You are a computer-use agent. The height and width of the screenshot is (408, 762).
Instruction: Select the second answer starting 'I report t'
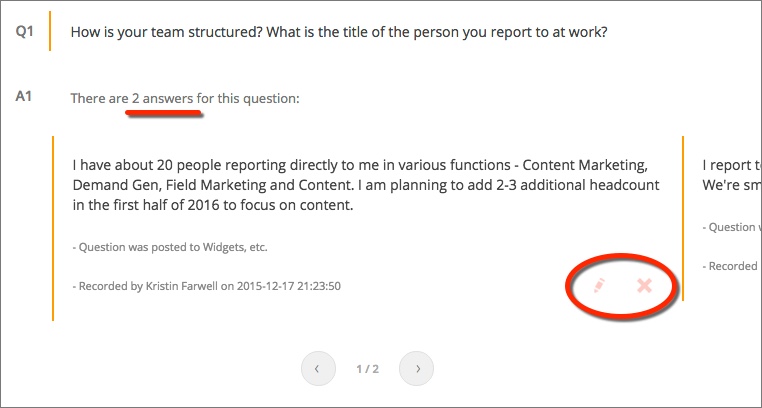pos(732,165)
